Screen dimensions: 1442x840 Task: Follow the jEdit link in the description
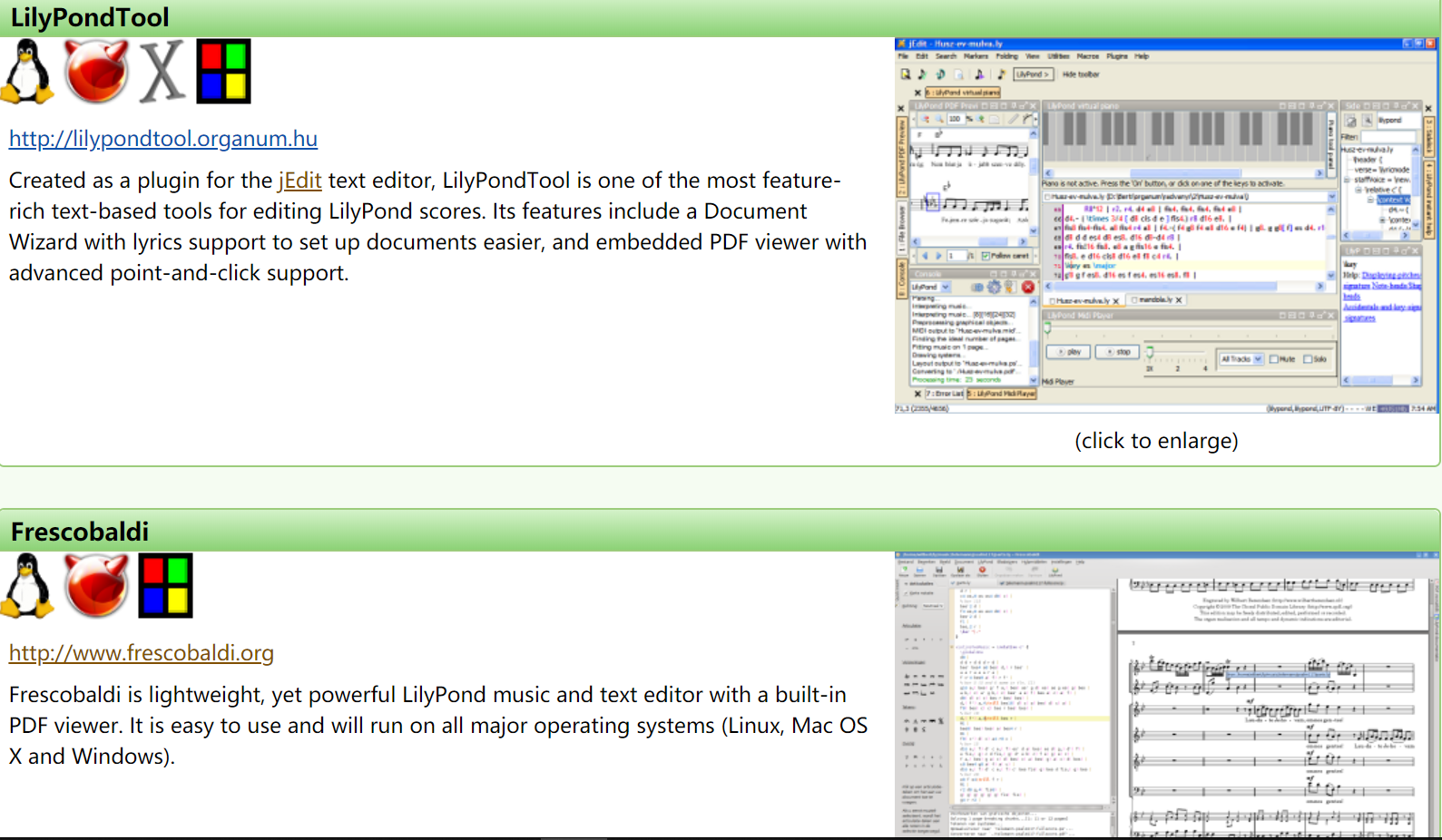click(x=300, y=181)
